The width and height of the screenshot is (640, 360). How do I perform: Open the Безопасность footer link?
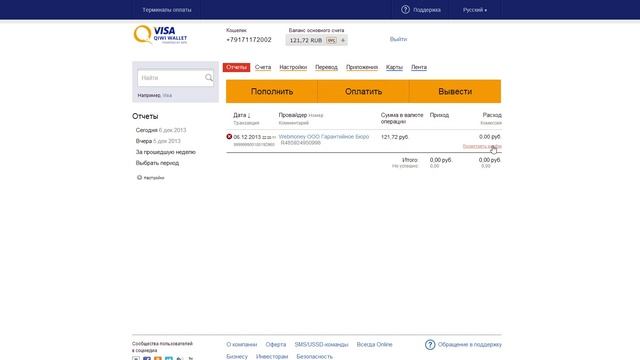[x=314, y=356]
